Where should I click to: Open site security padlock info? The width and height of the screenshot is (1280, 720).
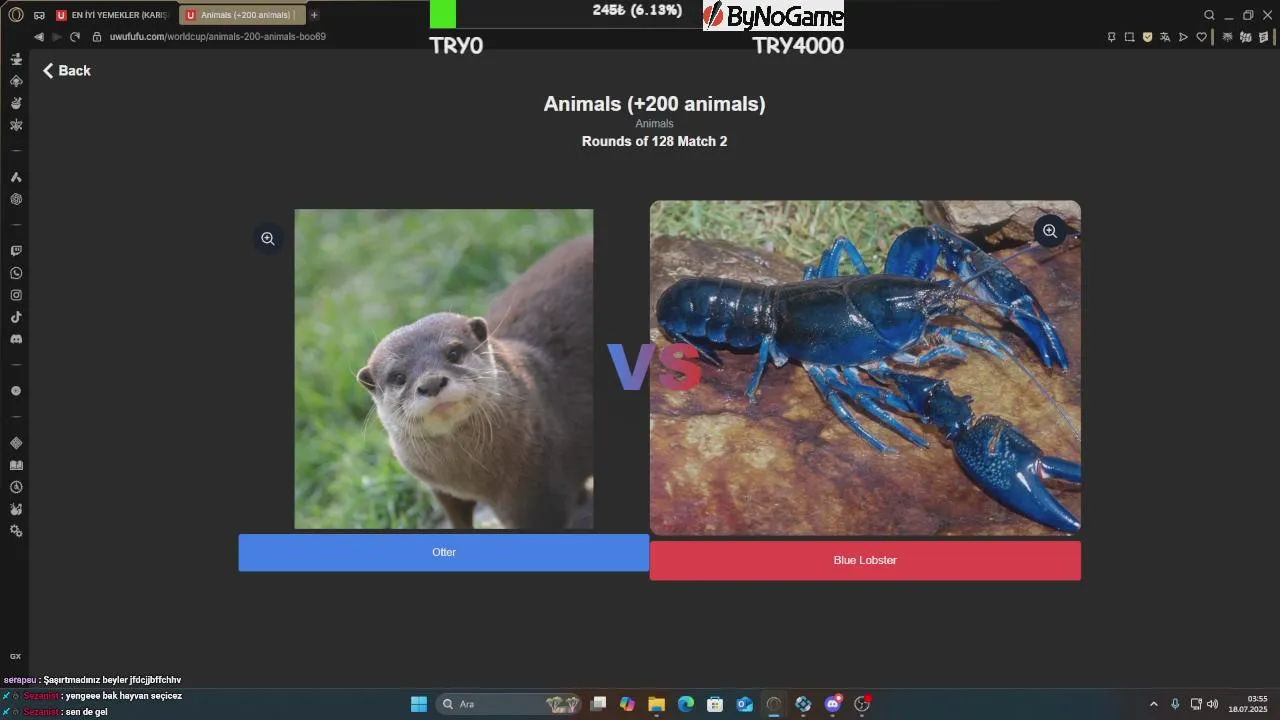(97, 37)
